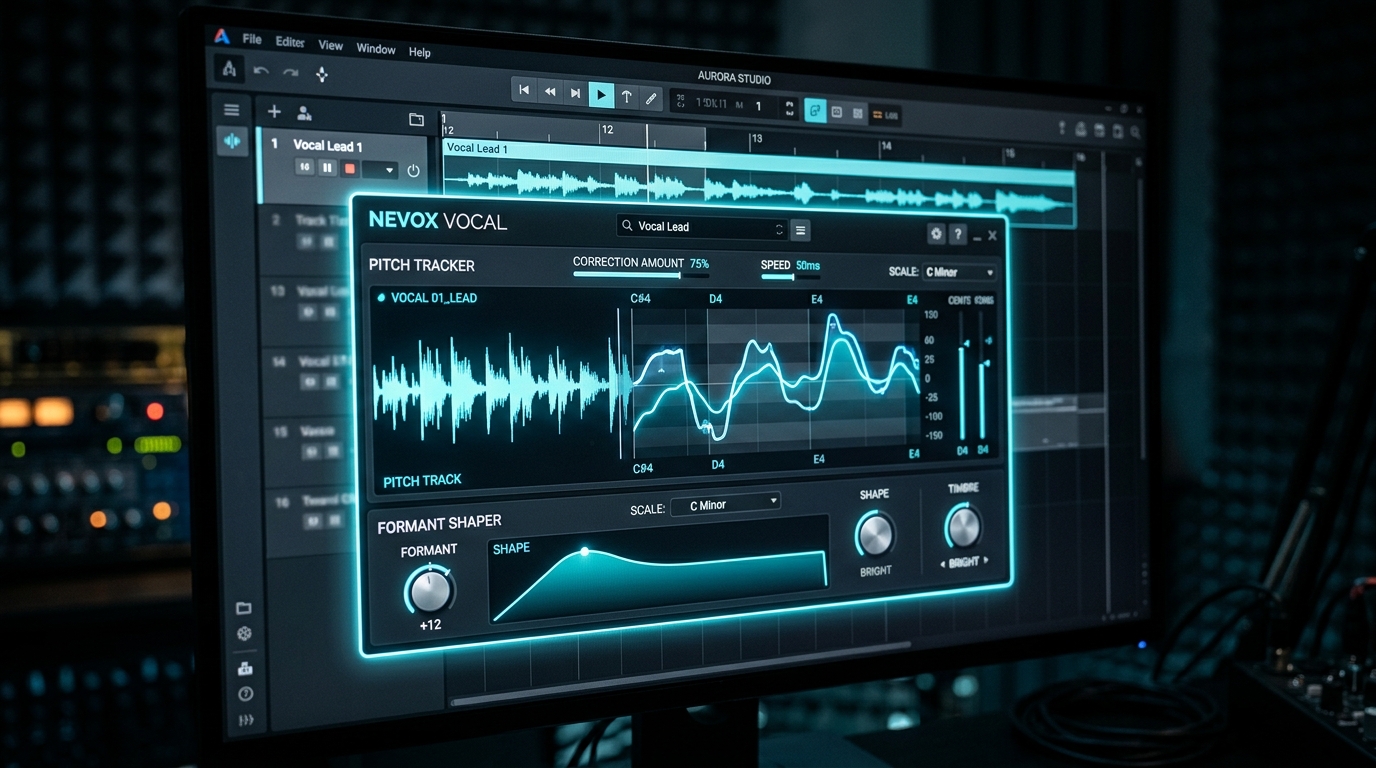
Task: Click the Nevox Vocal help question mark
Action: pos(958,235)
